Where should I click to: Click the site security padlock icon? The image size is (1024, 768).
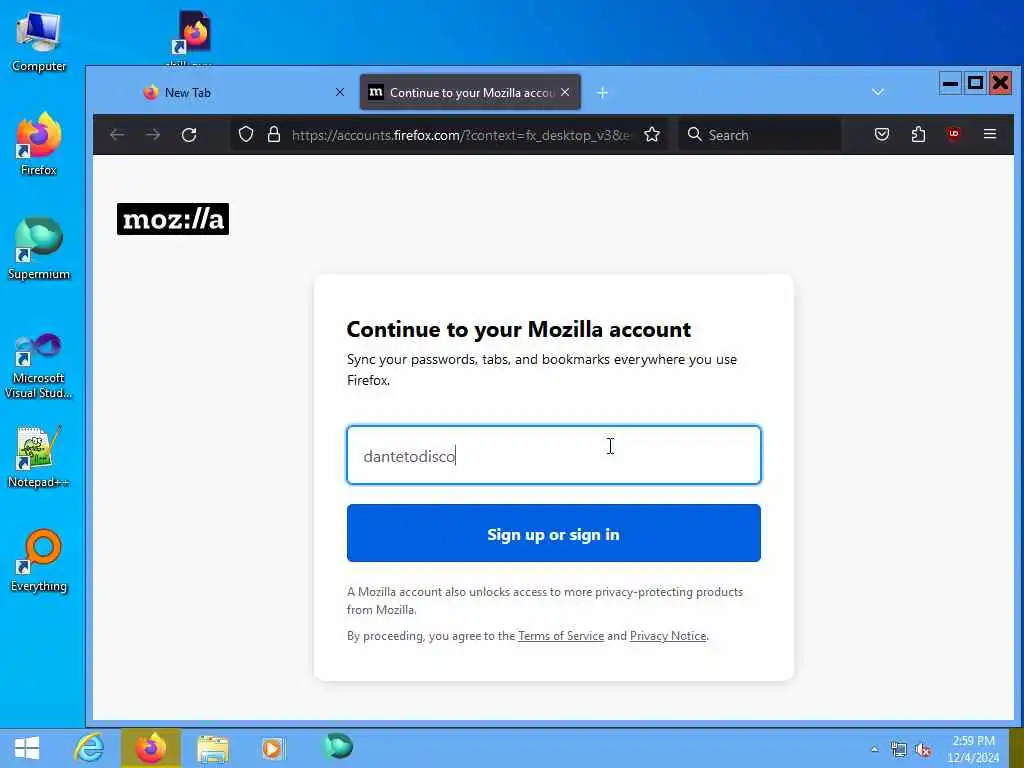pos(274,135)
